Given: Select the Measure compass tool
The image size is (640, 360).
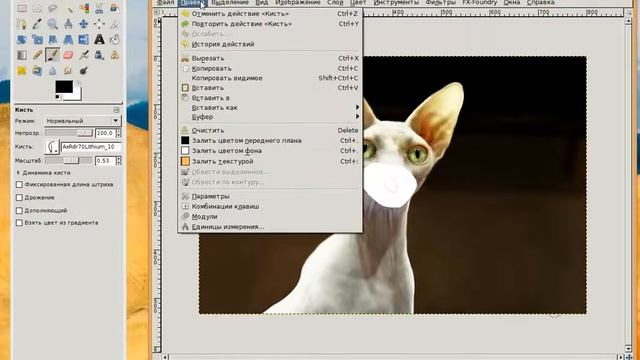Looking at the screenshot, I should click(68, 24).
